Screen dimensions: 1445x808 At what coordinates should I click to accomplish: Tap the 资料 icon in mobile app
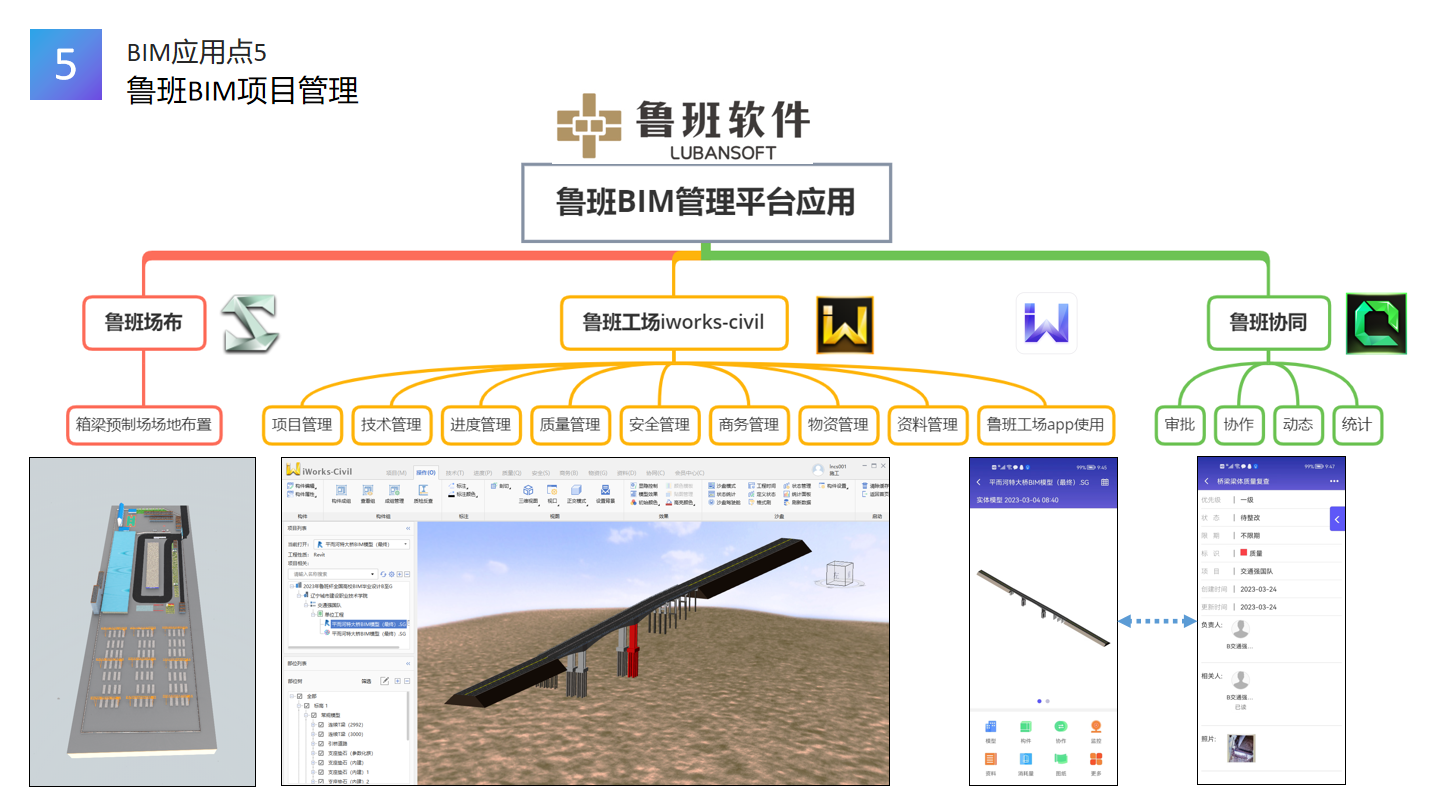tap(991, 759)
